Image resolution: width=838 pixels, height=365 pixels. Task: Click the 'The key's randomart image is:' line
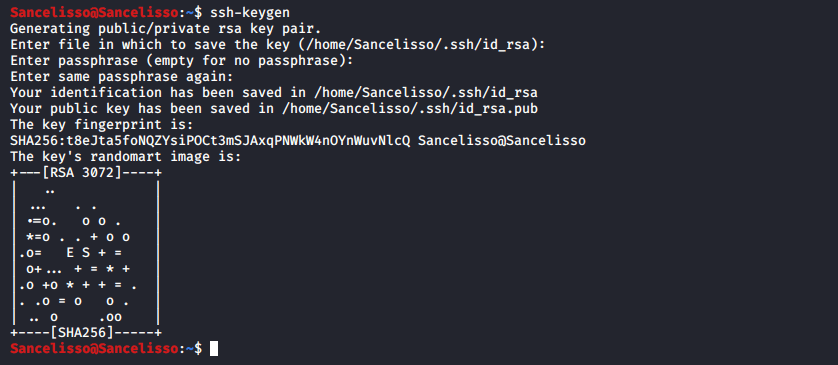tap(126, 157)
